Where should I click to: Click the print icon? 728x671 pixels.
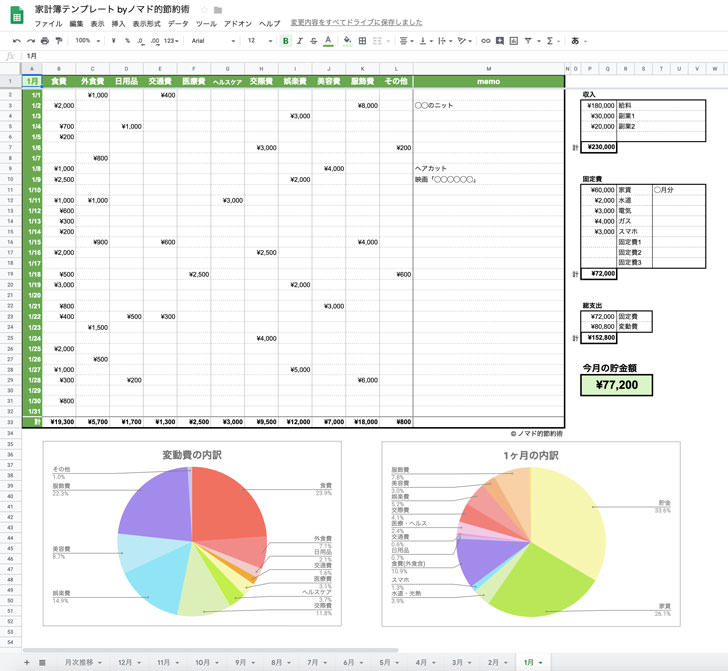coord(45,41)
